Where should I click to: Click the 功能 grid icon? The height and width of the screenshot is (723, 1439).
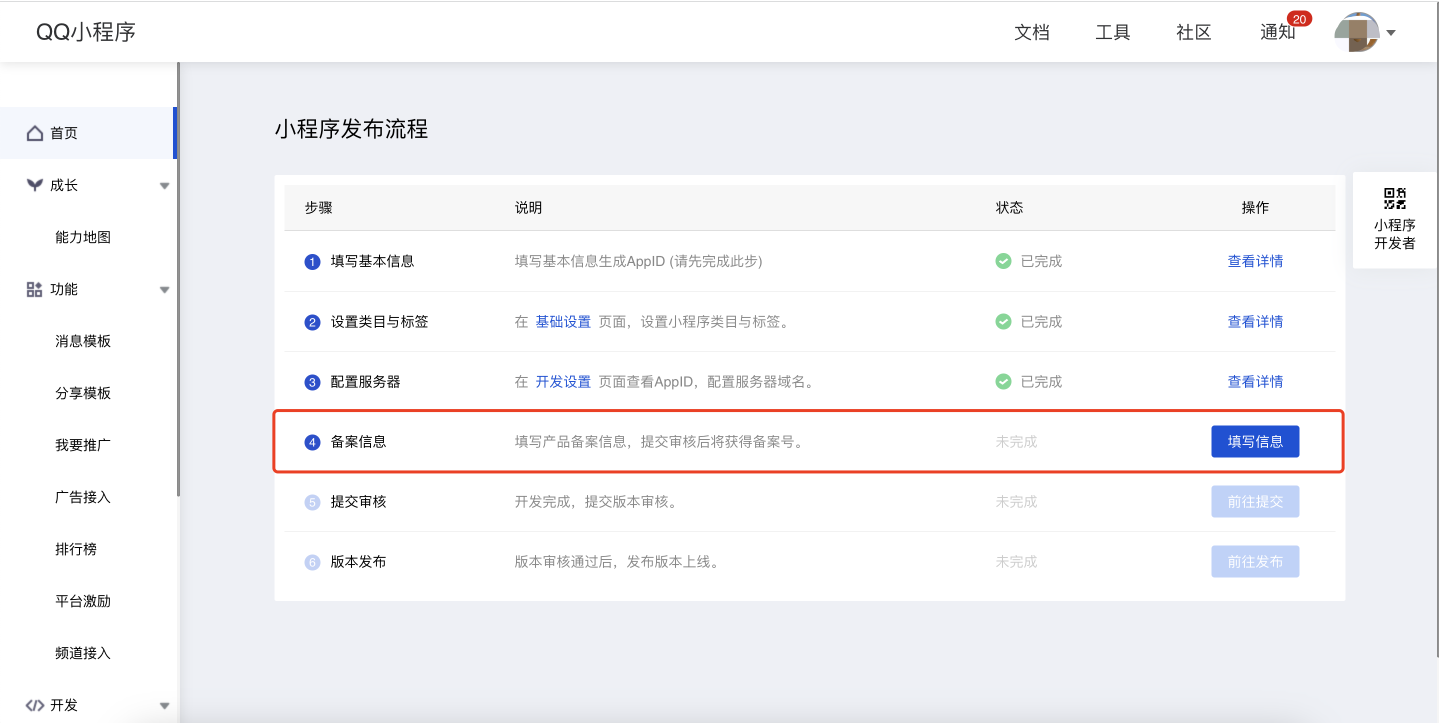click(35, 289)
